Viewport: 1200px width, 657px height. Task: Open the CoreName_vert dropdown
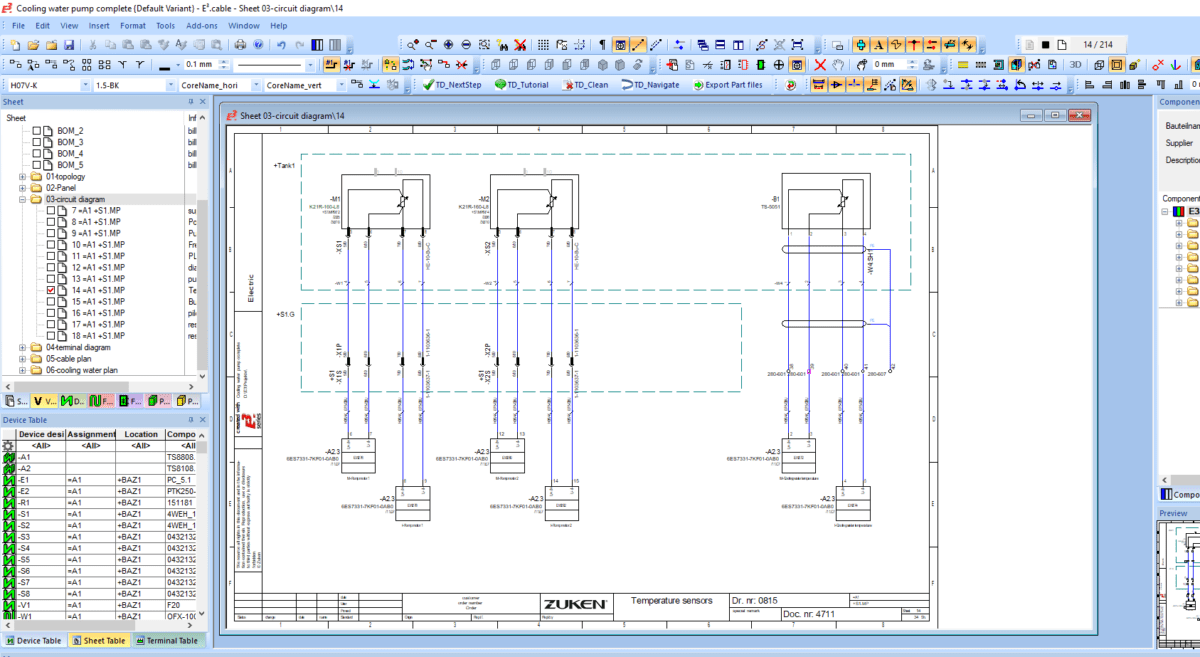pos(340,85)
